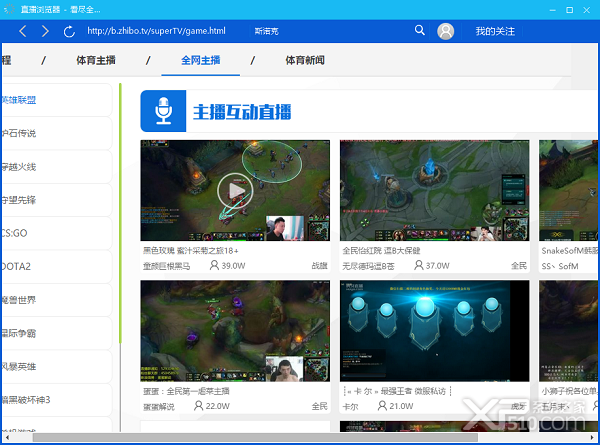Select 魔兽世界 in the sidebar
The image size is (600, 445).
[x=57, y=300]
